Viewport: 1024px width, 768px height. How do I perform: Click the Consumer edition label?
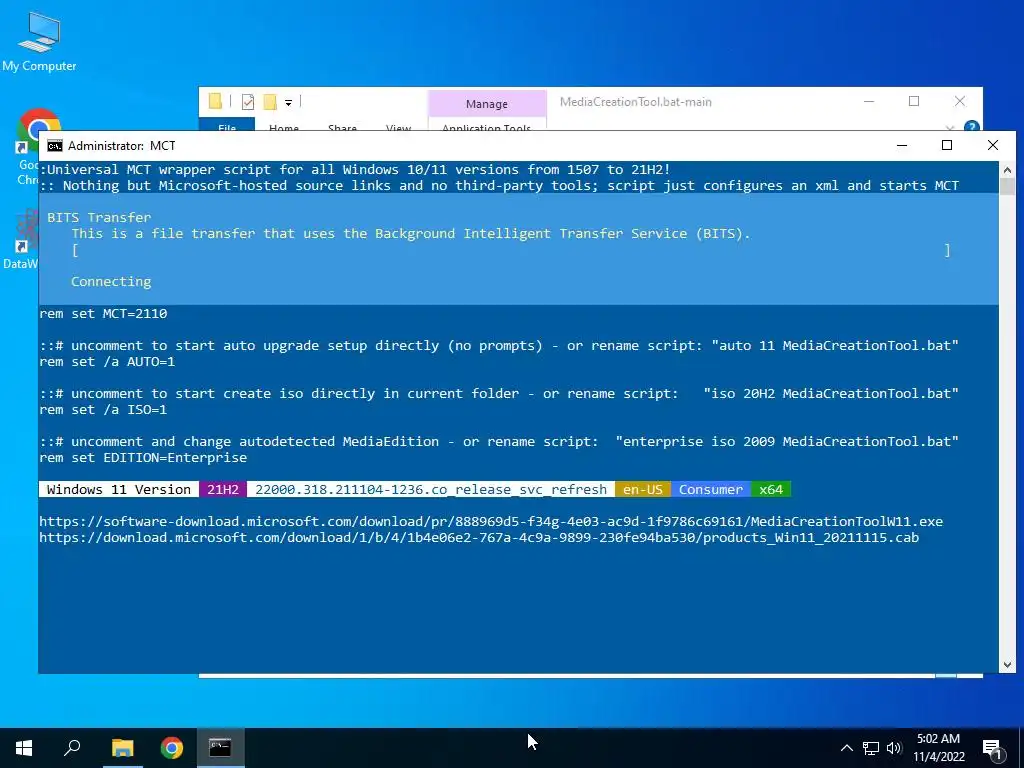pos(711,489)
